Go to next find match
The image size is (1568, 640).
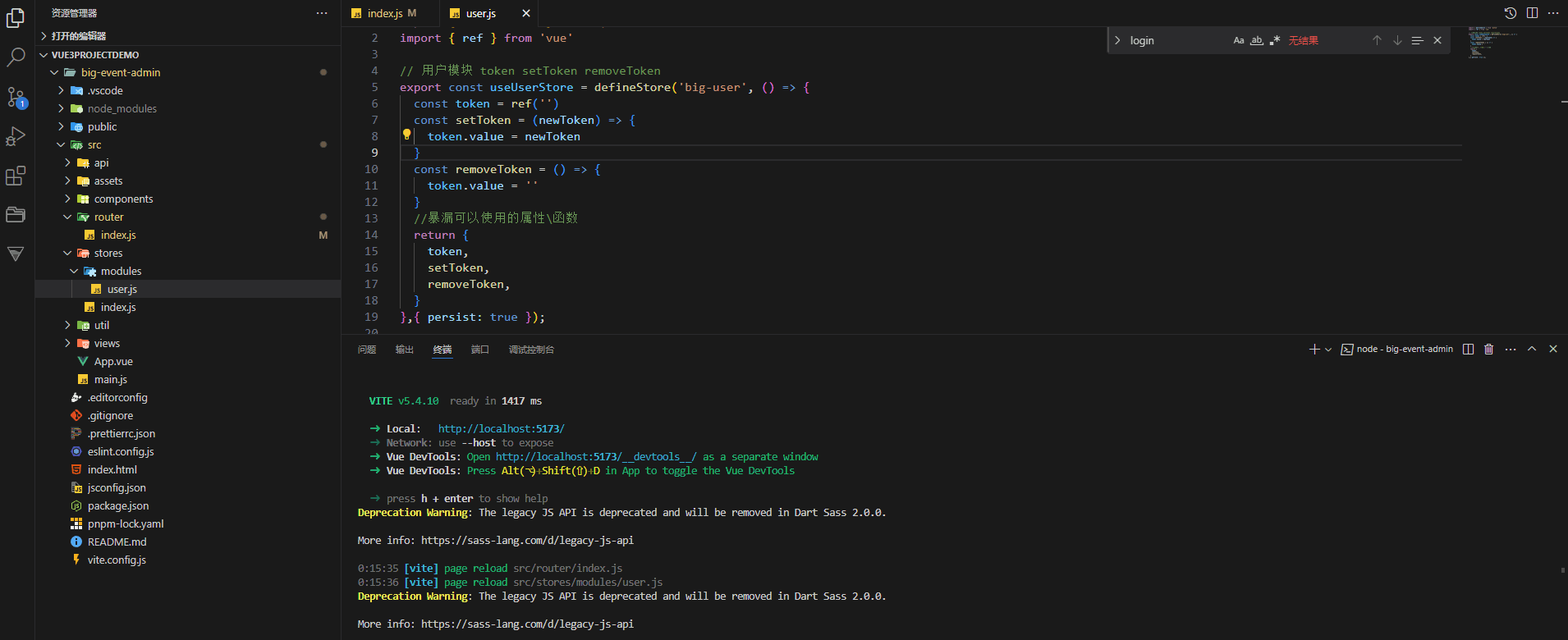click(x=1397, y=40)
